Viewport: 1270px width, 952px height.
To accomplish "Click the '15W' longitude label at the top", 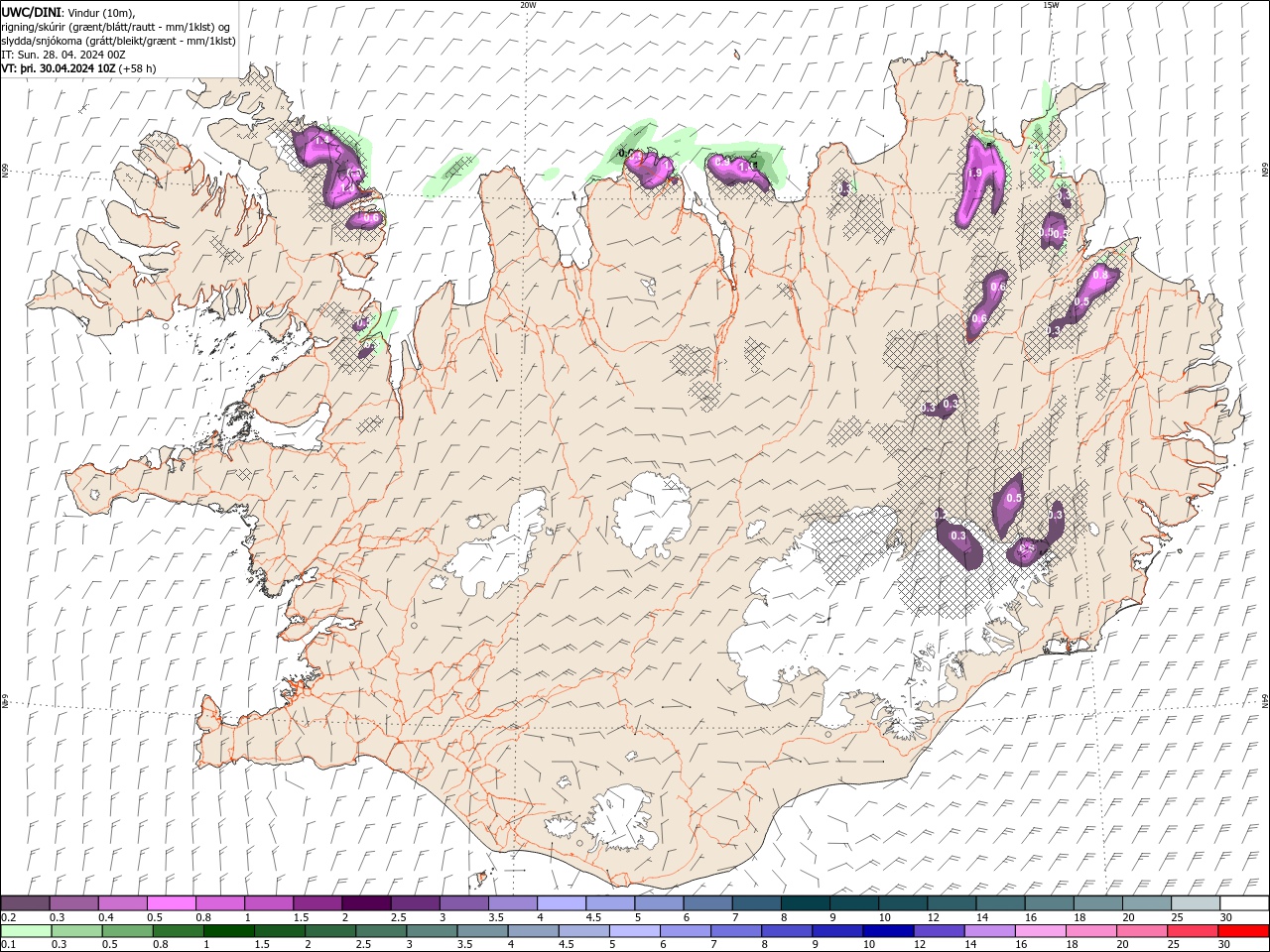I will (1051, 5).
